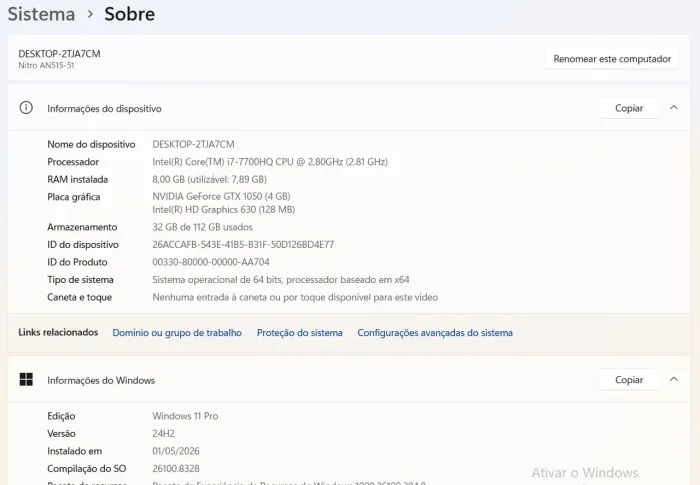Click the Processador label
This screenshot has height=485, width=700.
click(x=73, y=162)
